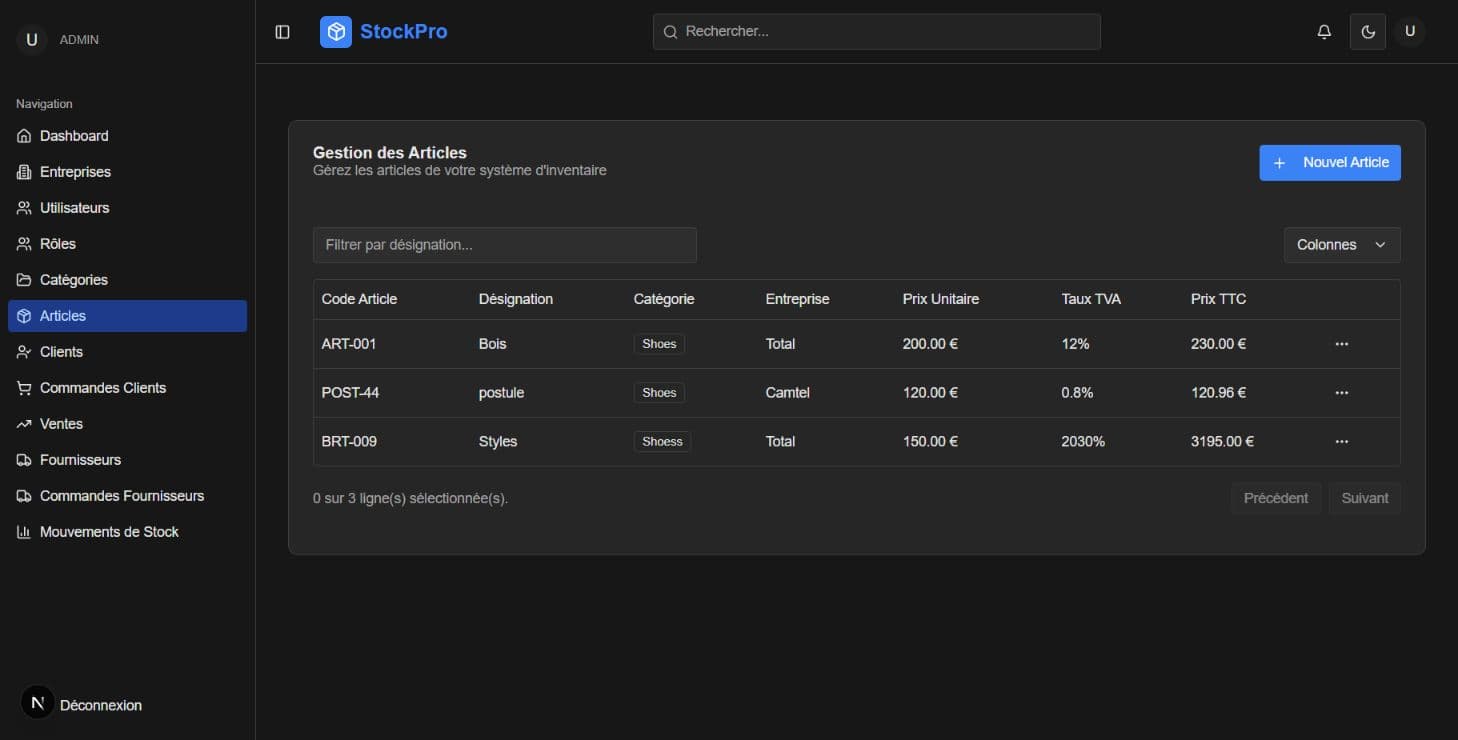Click the Utilisateurs people icon
This screenshot has height=740, width=1458.
coord(24,208)
